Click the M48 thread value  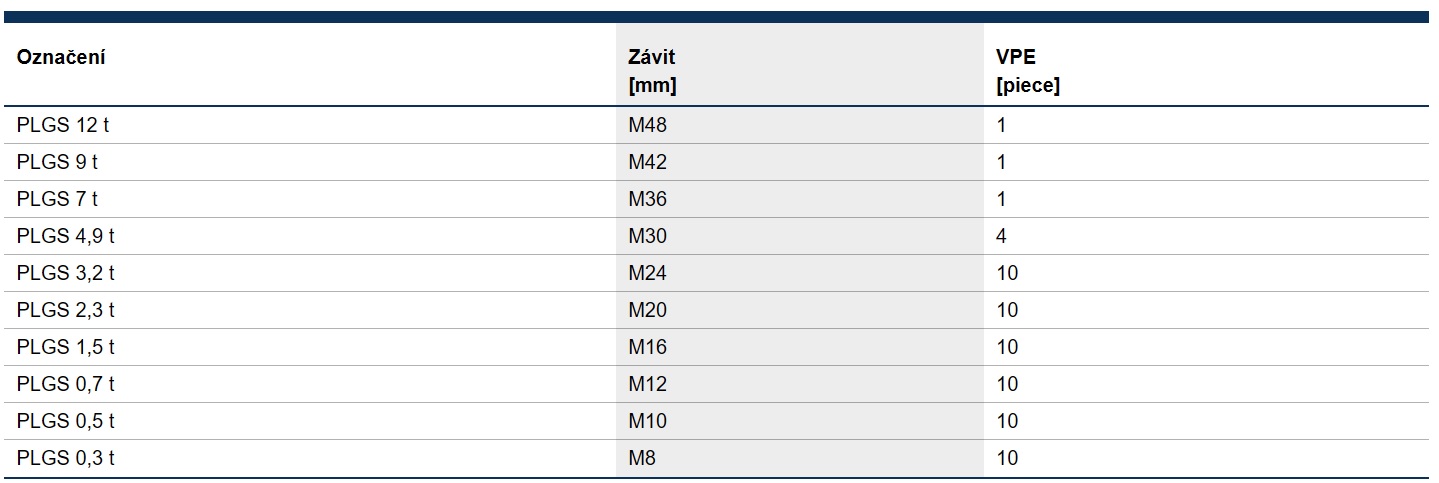[647, 125]
